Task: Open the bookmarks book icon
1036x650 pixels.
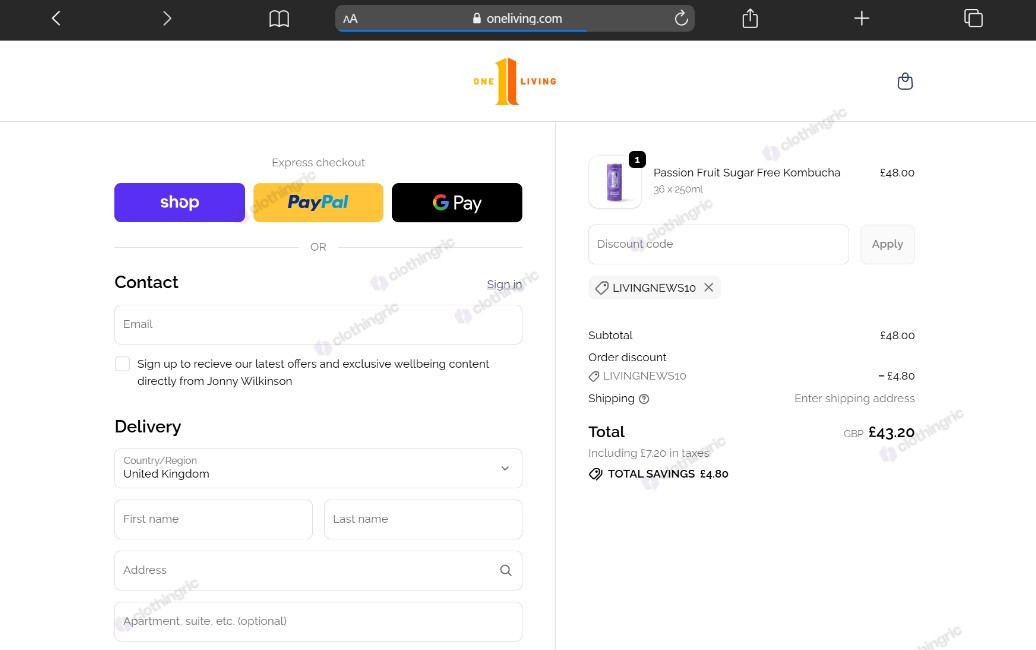Action: (279, 18)
